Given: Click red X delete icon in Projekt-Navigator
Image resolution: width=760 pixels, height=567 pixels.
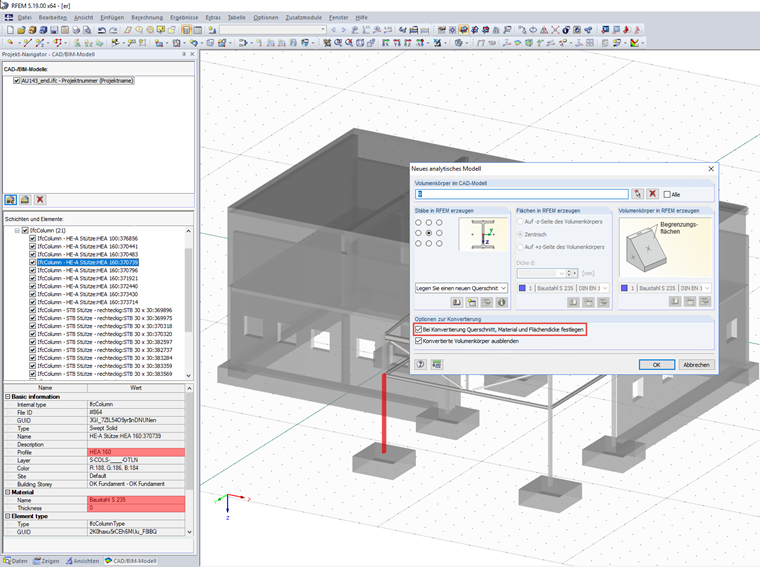Looking at the screenshot, I should [x=40, y=200].
